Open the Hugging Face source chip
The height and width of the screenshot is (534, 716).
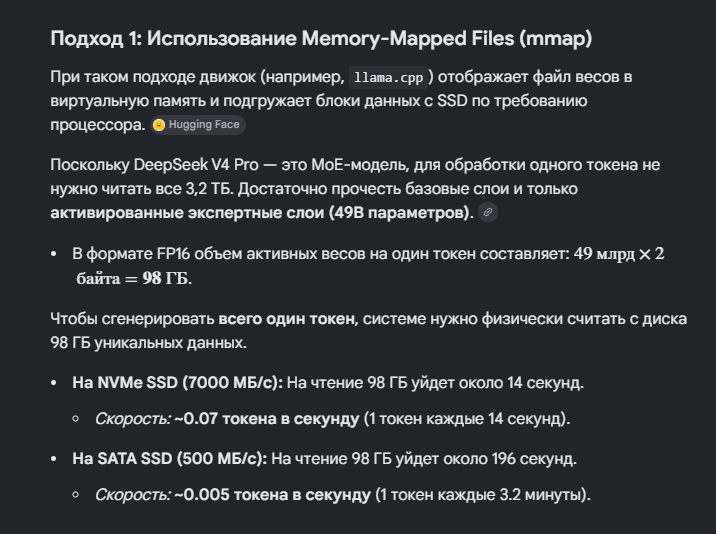[198, 125]
